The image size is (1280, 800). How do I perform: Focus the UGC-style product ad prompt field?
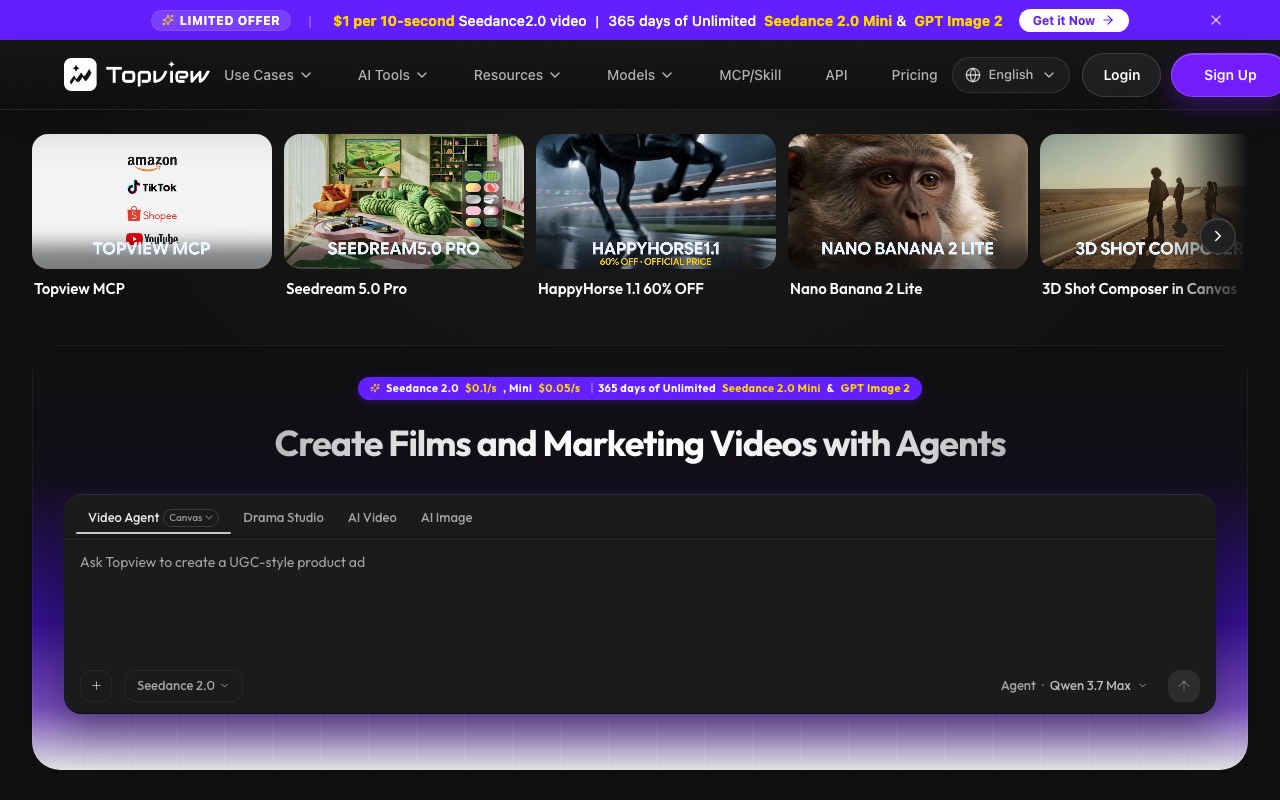coord(640,600)
